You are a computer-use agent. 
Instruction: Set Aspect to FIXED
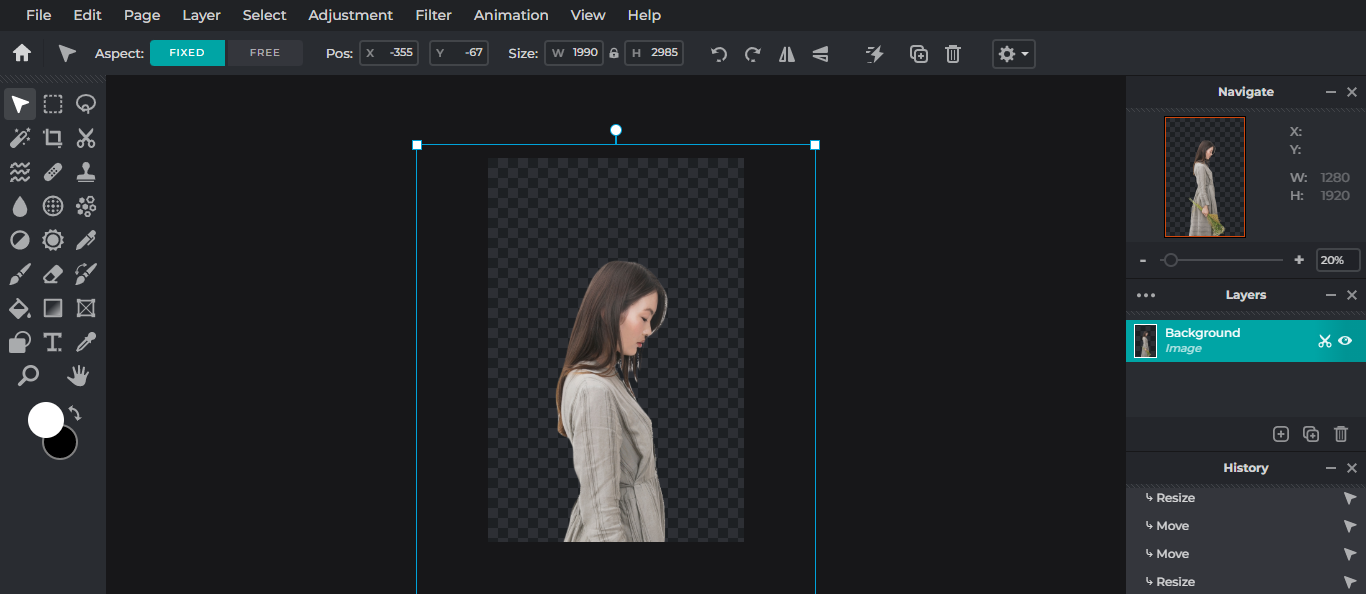pos(187,53)
